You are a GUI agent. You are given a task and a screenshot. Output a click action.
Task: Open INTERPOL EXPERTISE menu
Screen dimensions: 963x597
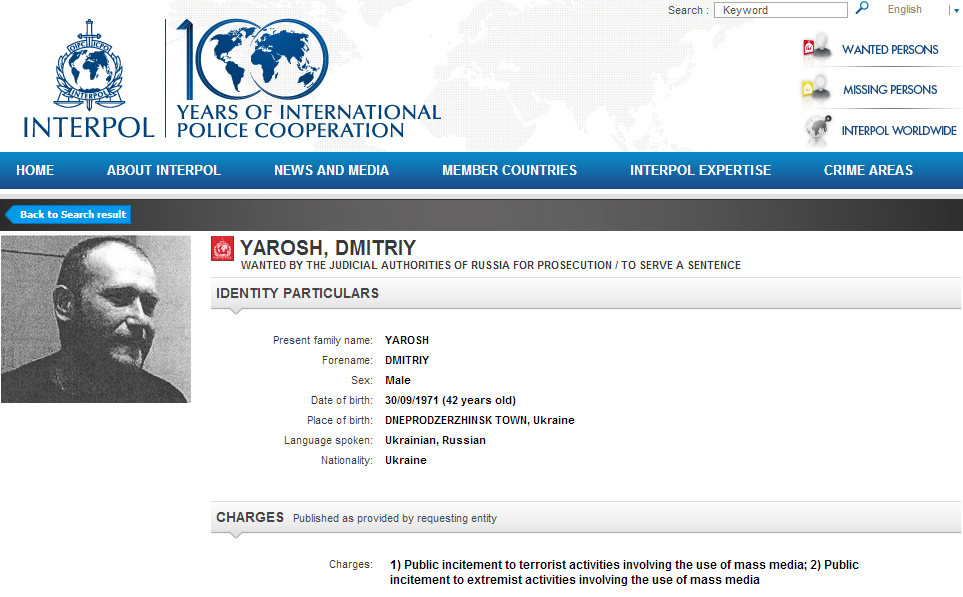point(700,170)
